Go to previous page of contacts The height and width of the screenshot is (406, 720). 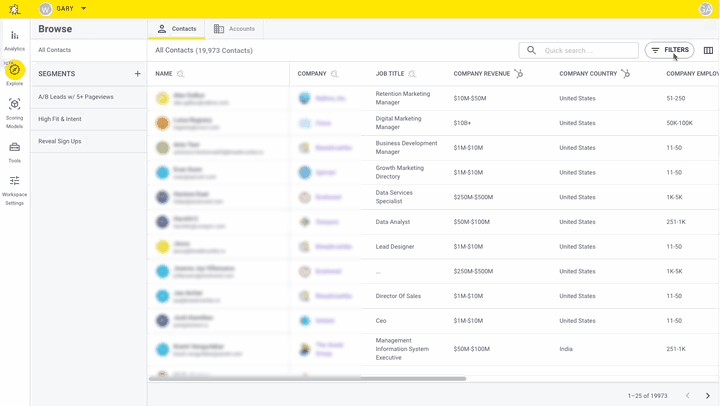(687, 395)
